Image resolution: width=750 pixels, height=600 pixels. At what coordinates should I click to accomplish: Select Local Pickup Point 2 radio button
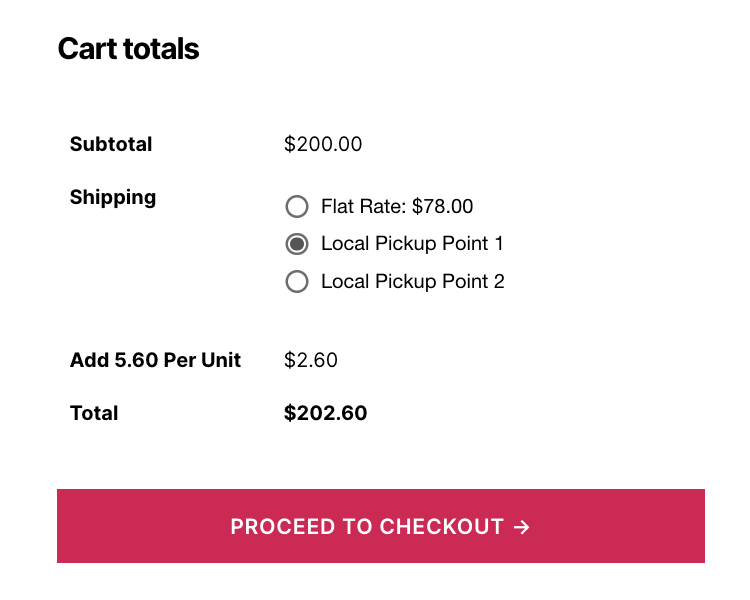[296, 282]
